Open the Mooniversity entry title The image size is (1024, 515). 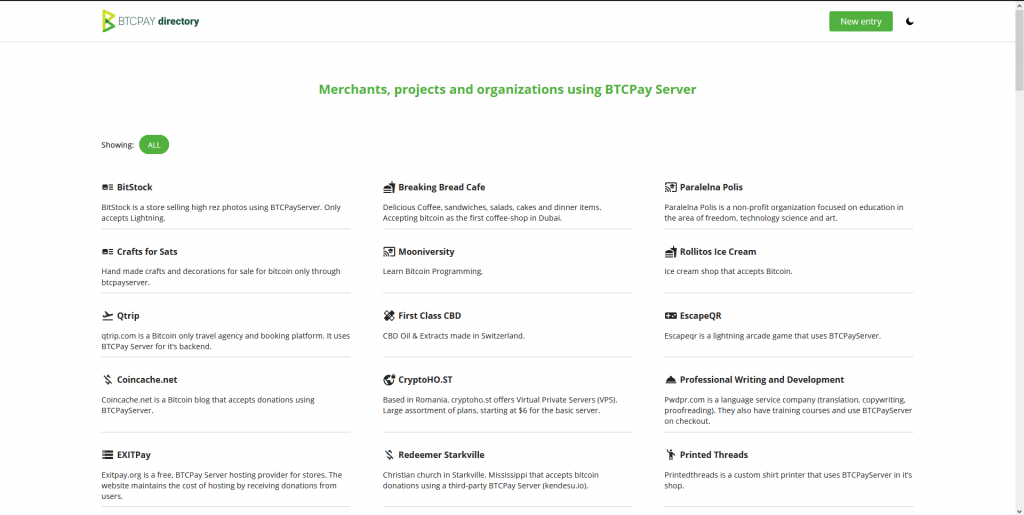click(x=426, y=252)
